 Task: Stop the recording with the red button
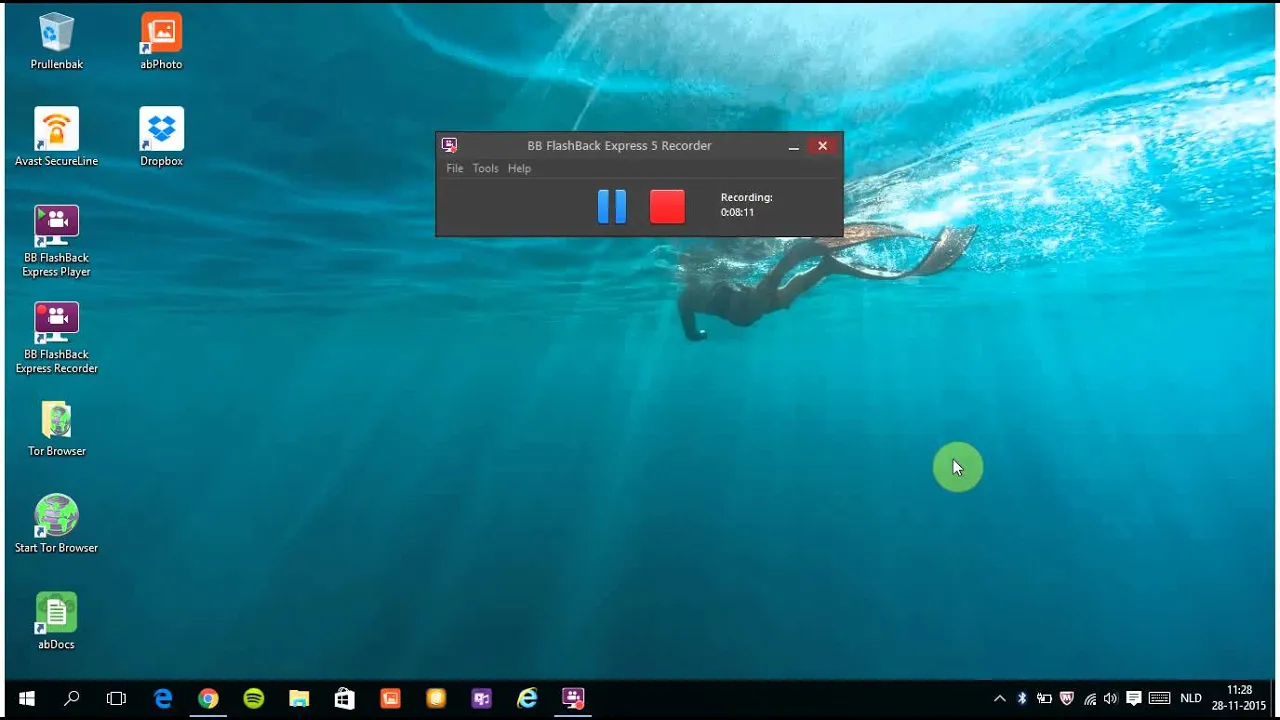[x=667, y=206]
